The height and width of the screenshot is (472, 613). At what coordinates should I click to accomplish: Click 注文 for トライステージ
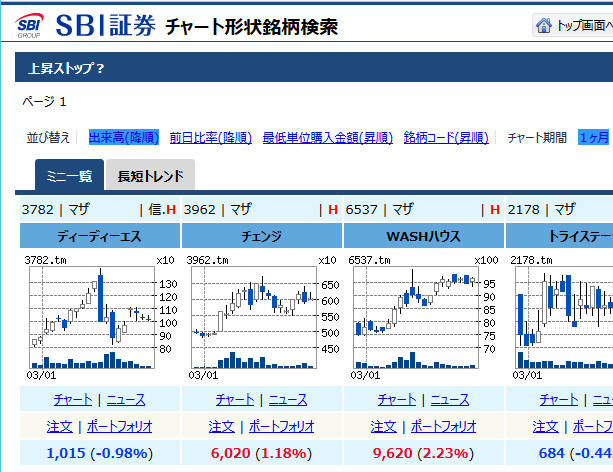click(x=546, y=426)
